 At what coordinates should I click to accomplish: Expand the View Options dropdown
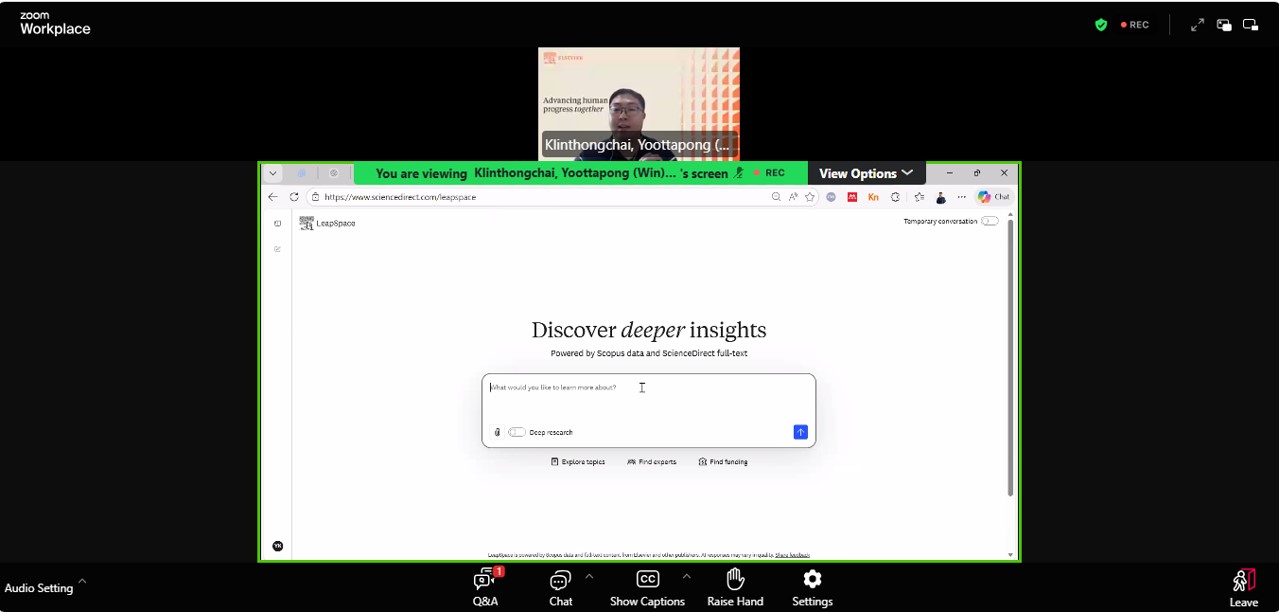(x=865, y=173)
